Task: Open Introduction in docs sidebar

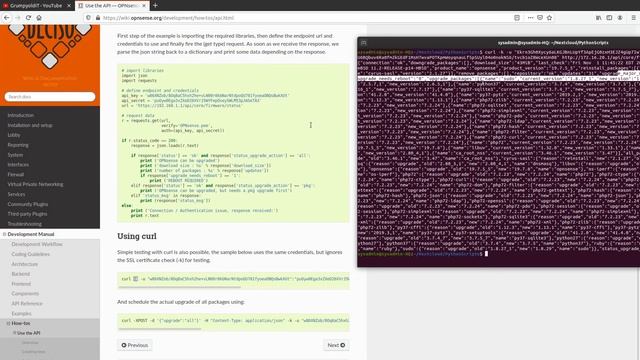Action: (x=21, y=115)
